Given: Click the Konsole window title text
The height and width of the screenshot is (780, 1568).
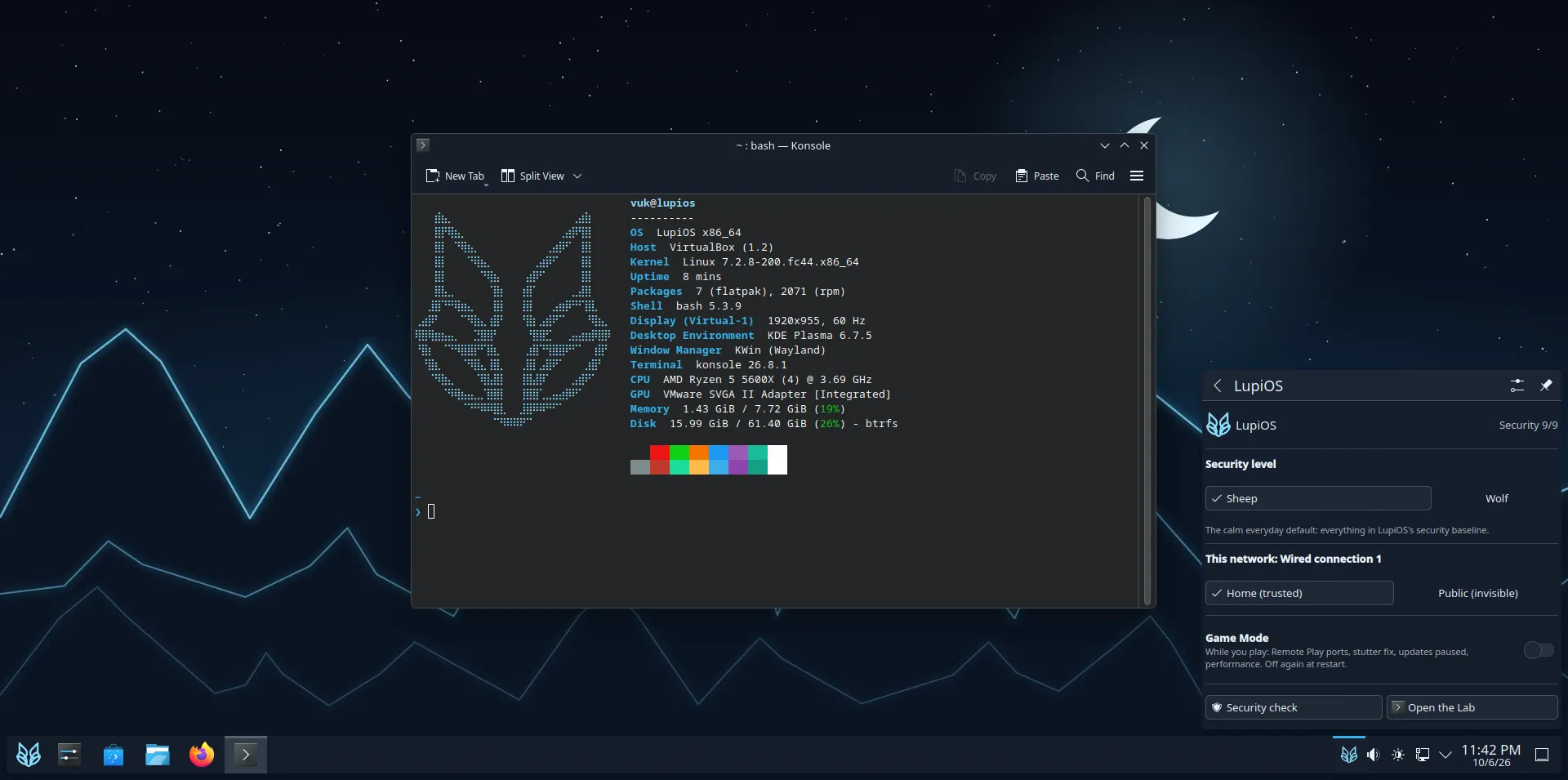Looking at the screenshot, I should coord(783,145).
